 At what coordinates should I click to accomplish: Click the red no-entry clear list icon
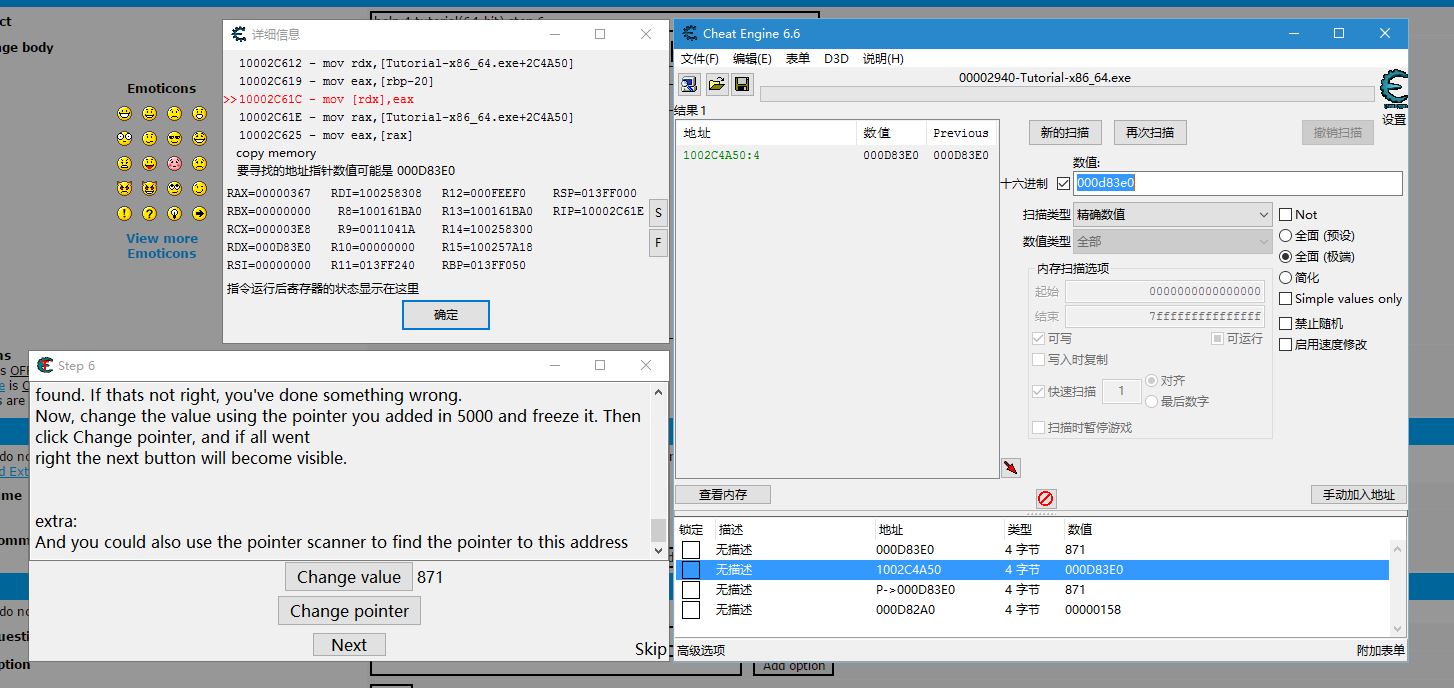click(x=1045, y=498)
